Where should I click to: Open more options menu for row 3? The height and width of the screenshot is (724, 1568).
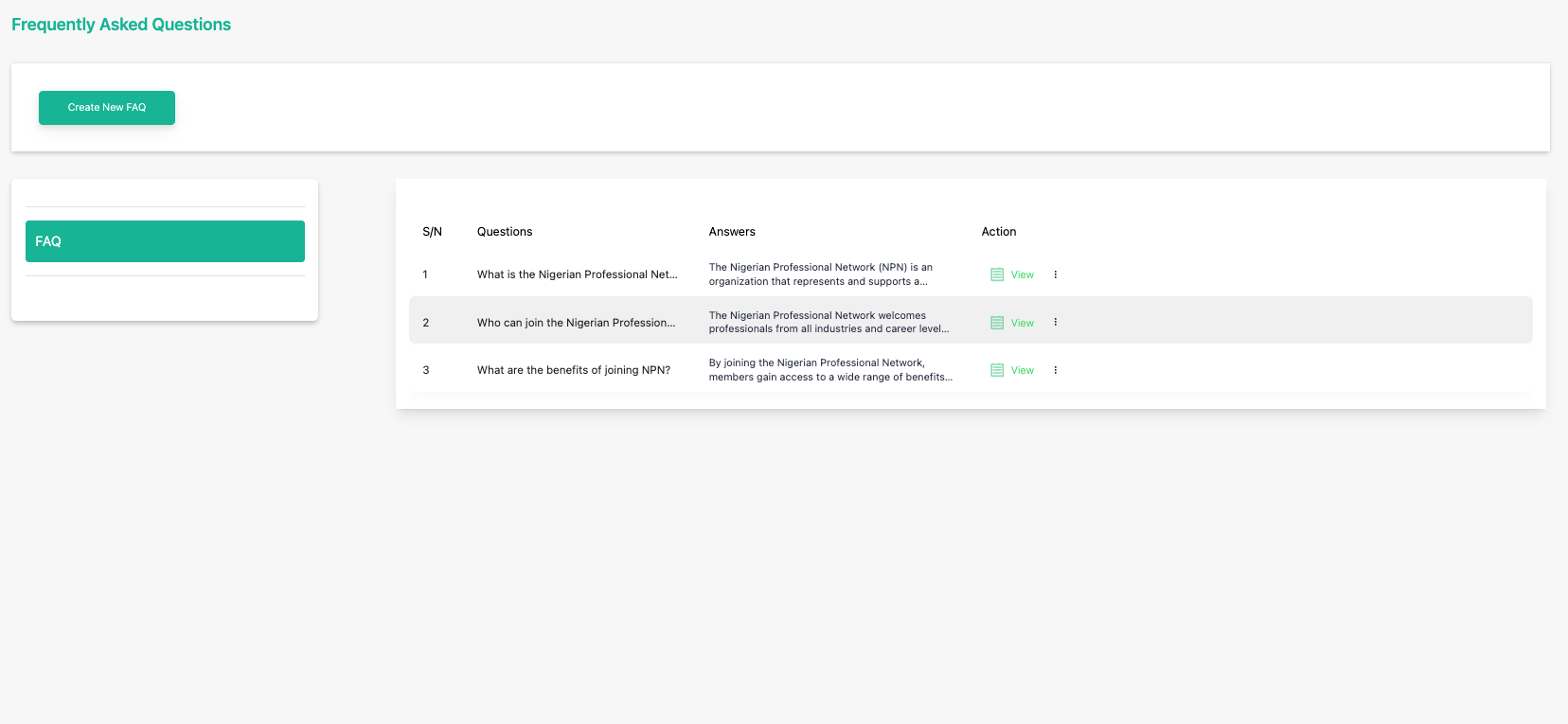1055,370
